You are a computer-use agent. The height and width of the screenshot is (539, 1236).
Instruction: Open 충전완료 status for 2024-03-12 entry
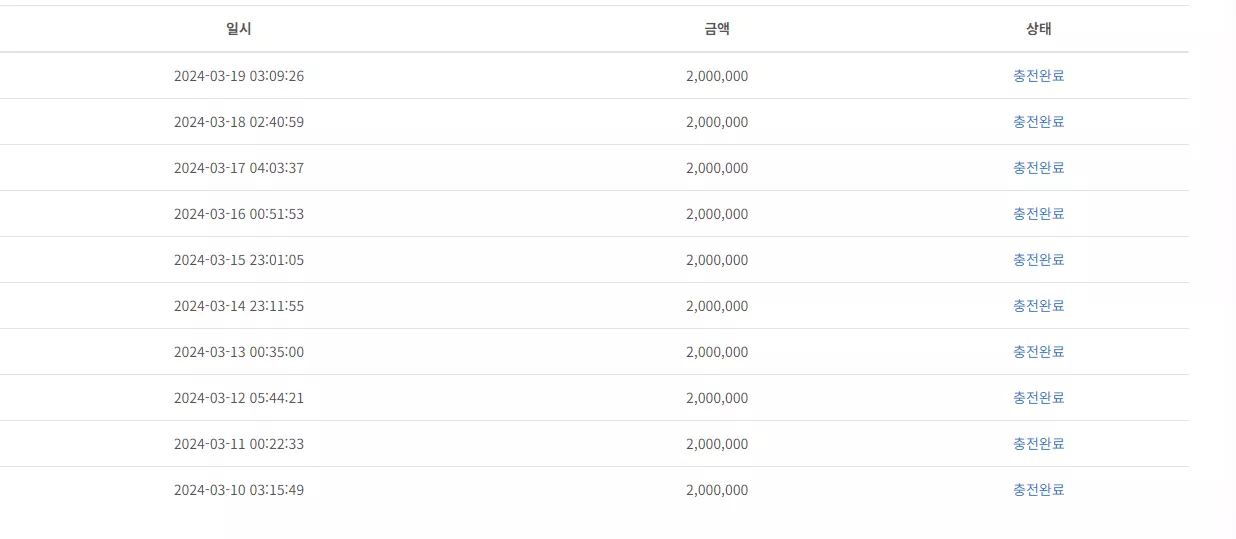click(x=1039, y=398)
